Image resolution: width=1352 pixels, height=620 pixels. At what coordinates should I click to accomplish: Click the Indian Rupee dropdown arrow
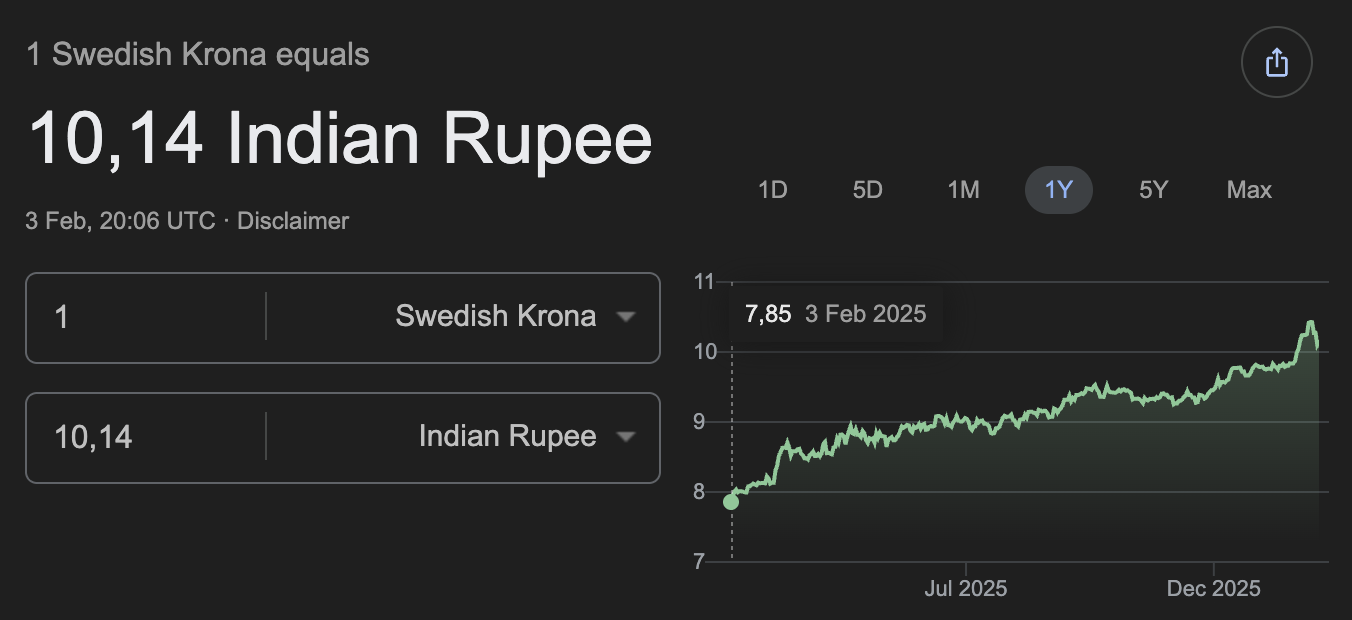click(x=626, y=437)
